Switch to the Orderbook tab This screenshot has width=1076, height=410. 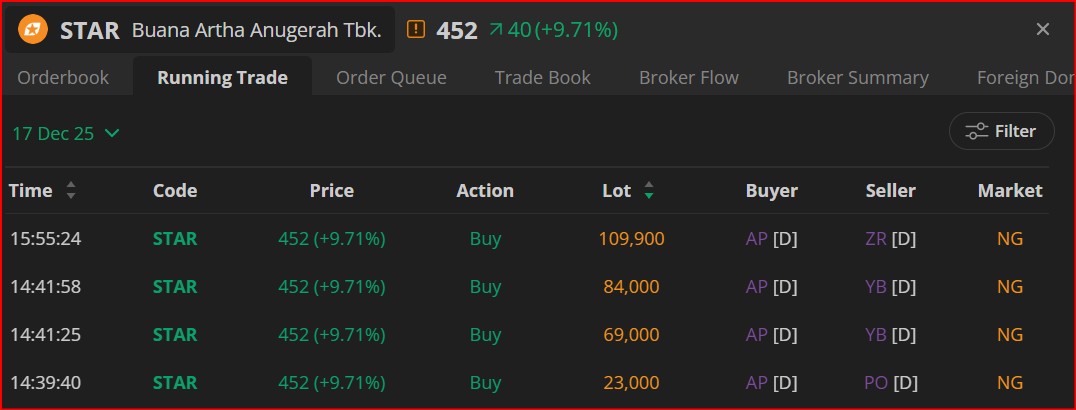click(63, 77)
